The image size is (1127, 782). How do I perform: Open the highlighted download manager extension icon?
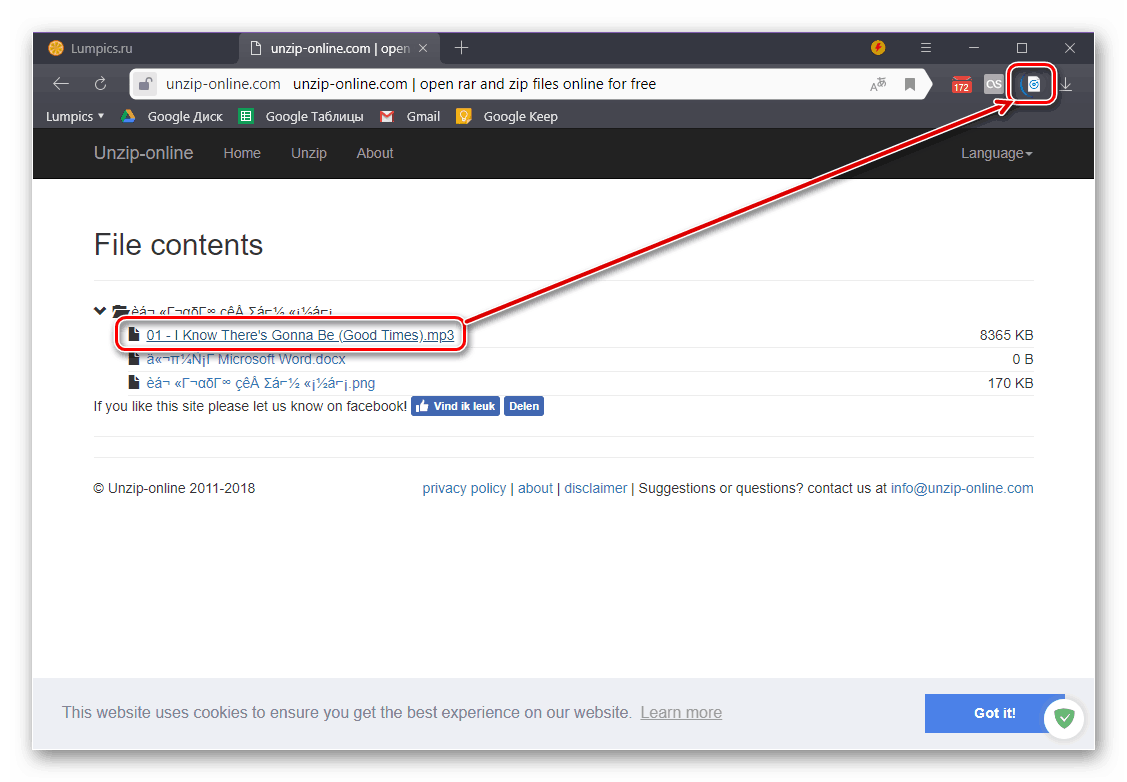[x=1032, y=84]
